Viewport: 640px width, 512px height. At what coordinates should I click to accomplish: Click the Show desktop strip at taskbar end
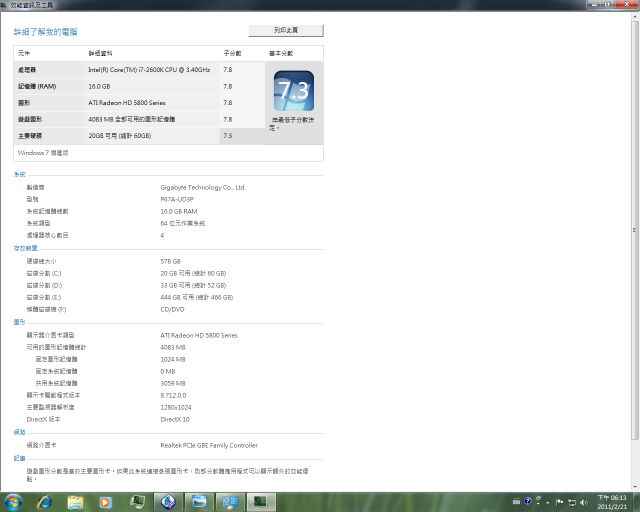[637, 502]
